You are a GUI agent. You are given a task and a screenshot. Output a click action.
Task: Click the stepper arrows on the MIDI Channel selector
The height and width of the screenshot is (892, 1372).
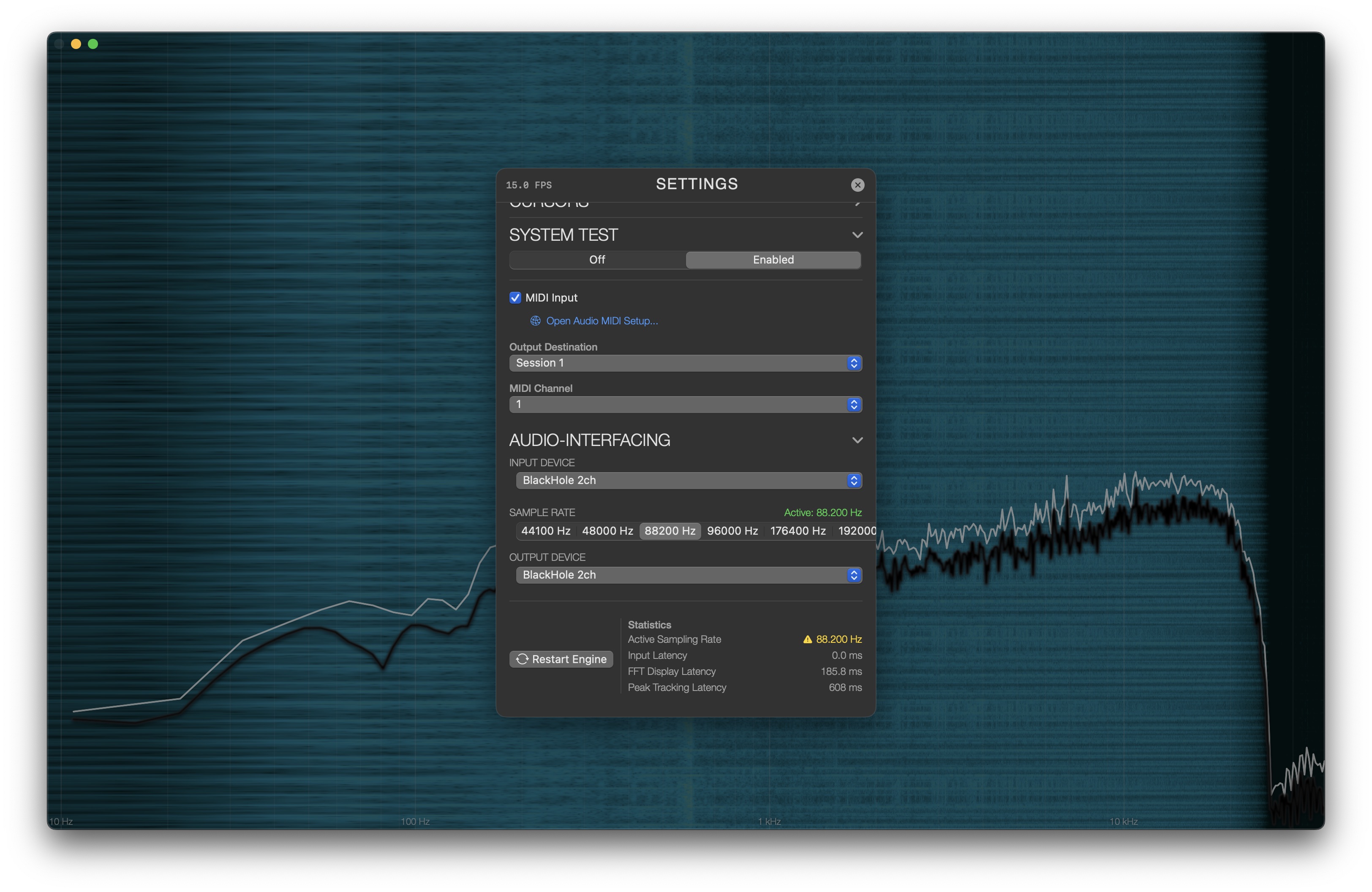[854, 404]
